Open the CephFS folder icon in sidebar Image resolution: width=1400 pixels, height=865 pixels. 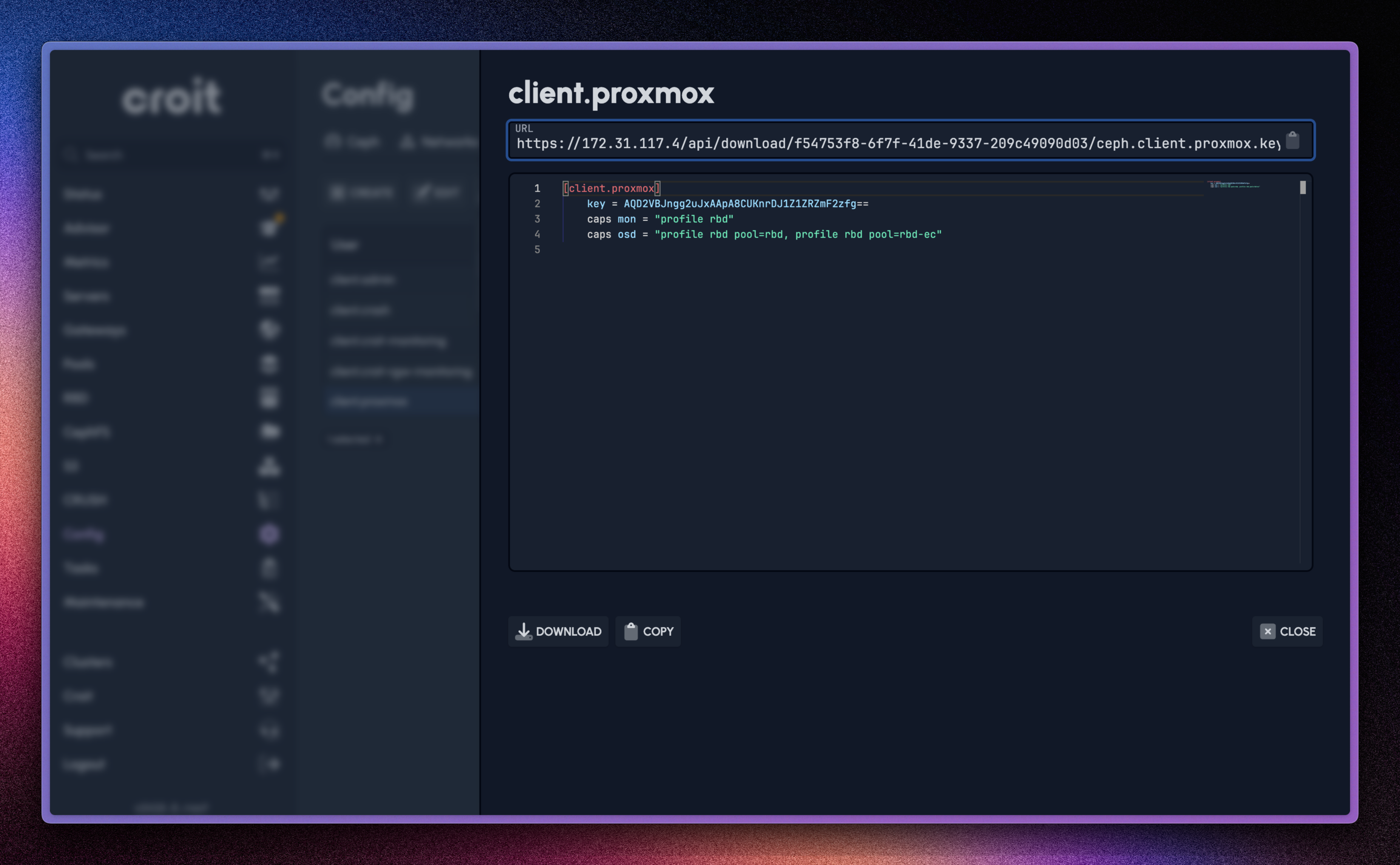(x=270, y=431)
